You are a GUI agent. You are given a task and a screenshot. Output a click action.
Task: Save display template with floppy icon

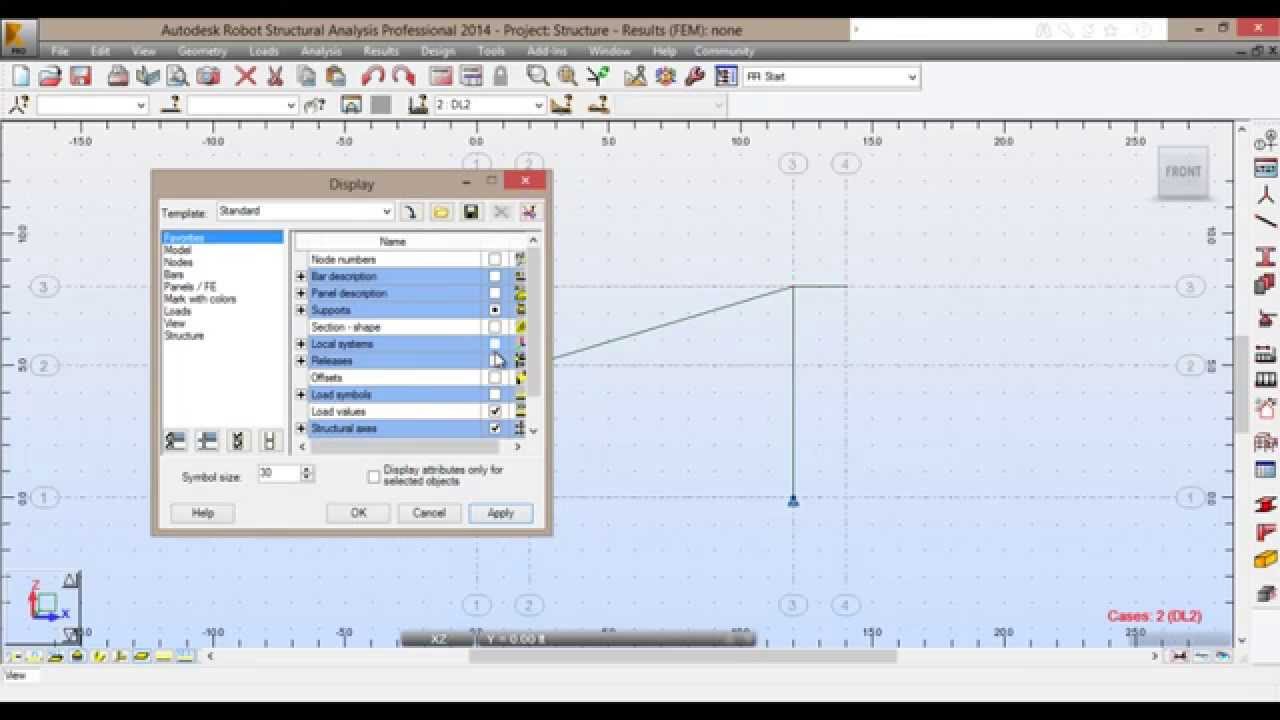pos(471,212)
